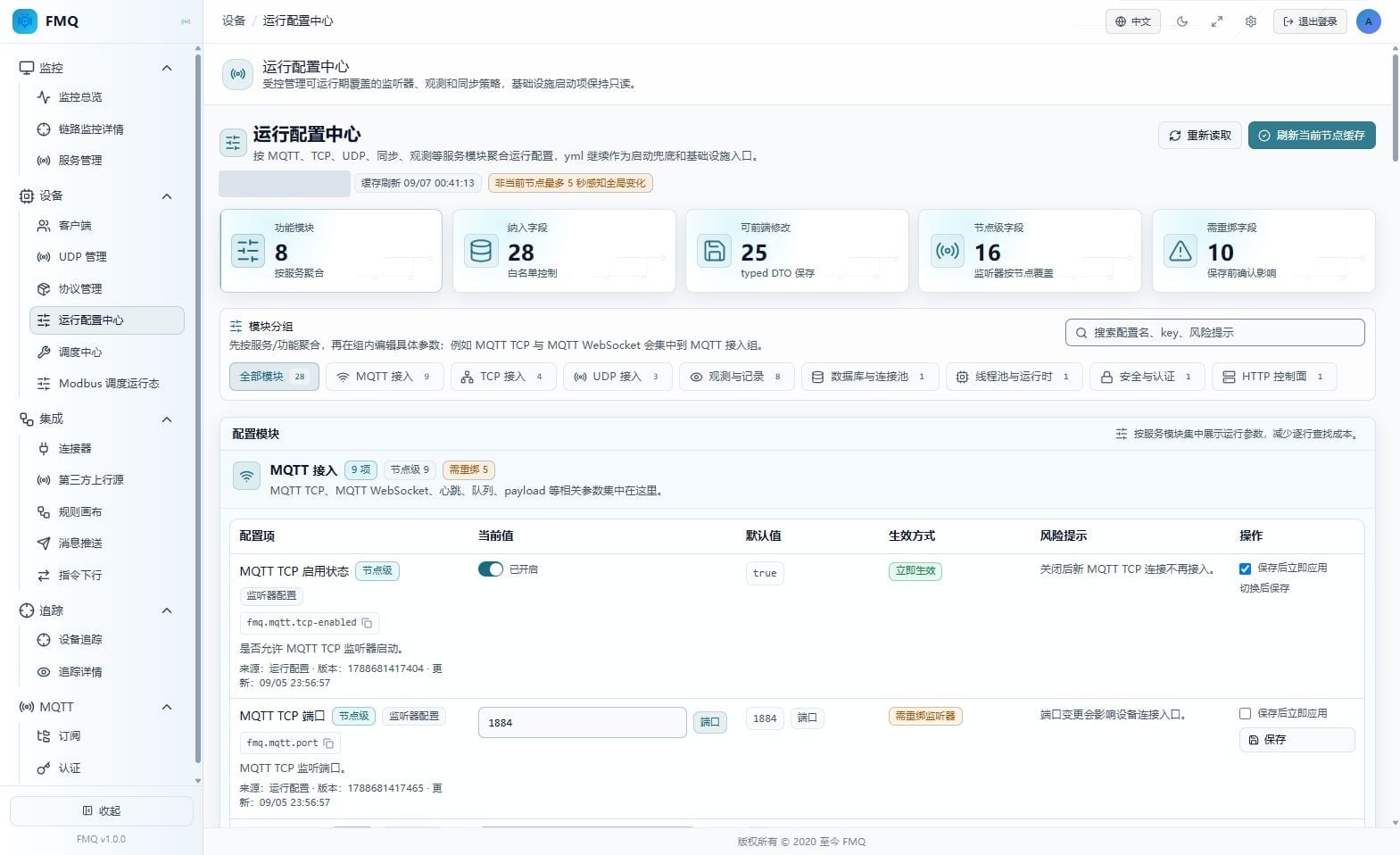Collapse the 集成 menu group
This screenshot has width=1400, height=855.
click(167, 419)
